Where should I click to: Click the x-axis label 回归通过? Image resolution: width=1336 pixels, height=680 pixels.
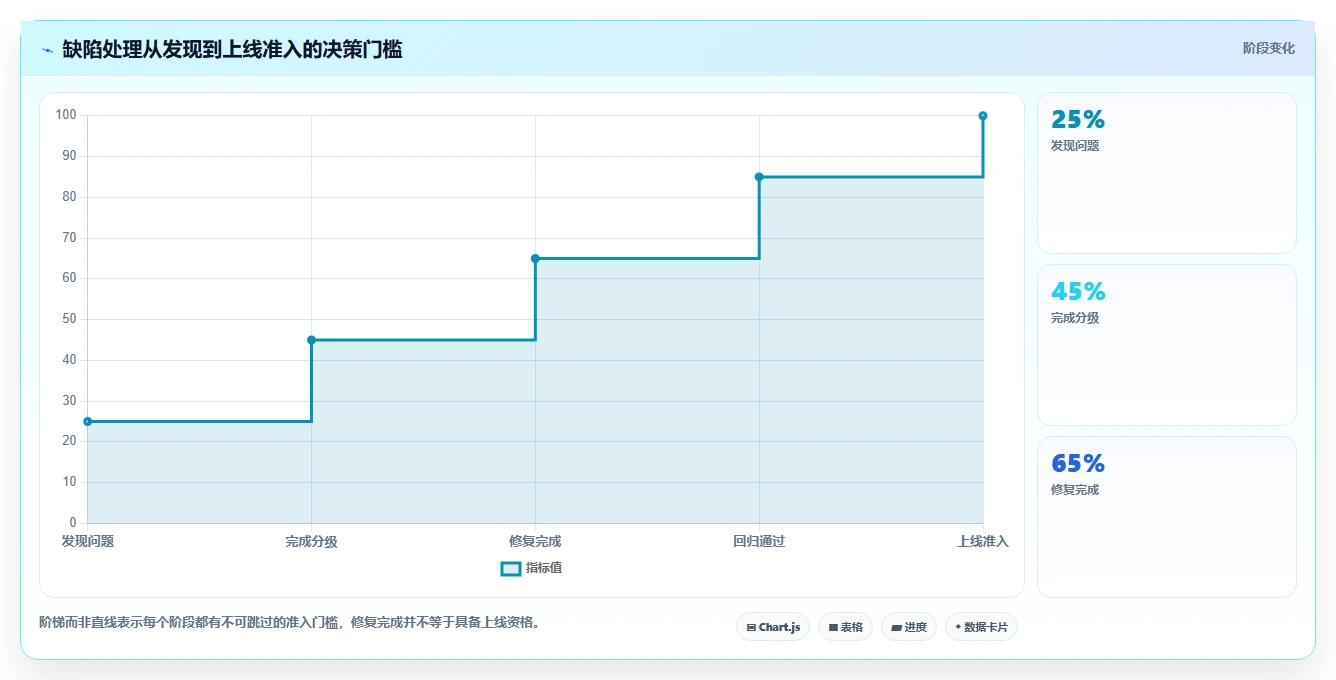759,542
